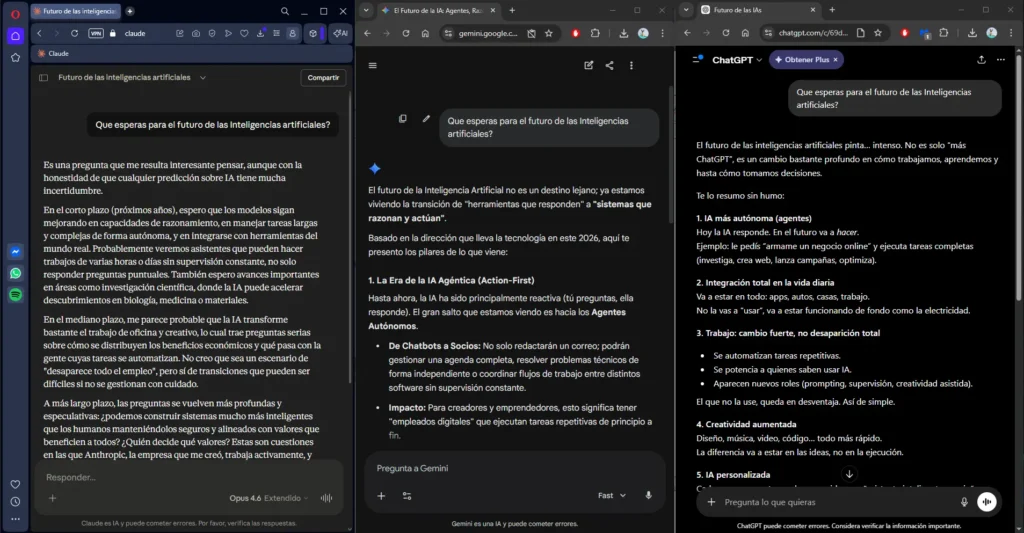This screenshot has height=533, width=1024.
Task: Take Opera snapshot with camera icon
Action: click(196, 33)
